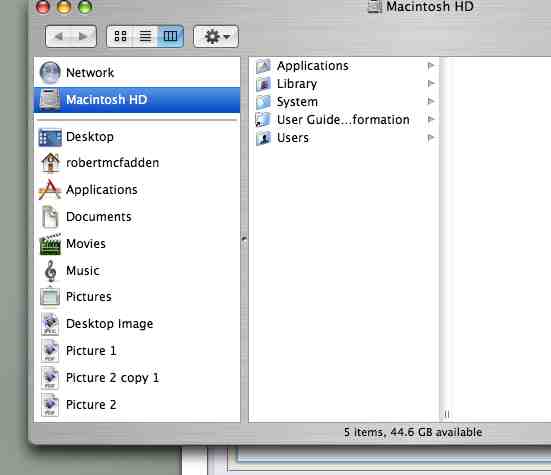Select the Picture 2 file icon
This screenshot has width=551, height=475.
click(50, 405)
